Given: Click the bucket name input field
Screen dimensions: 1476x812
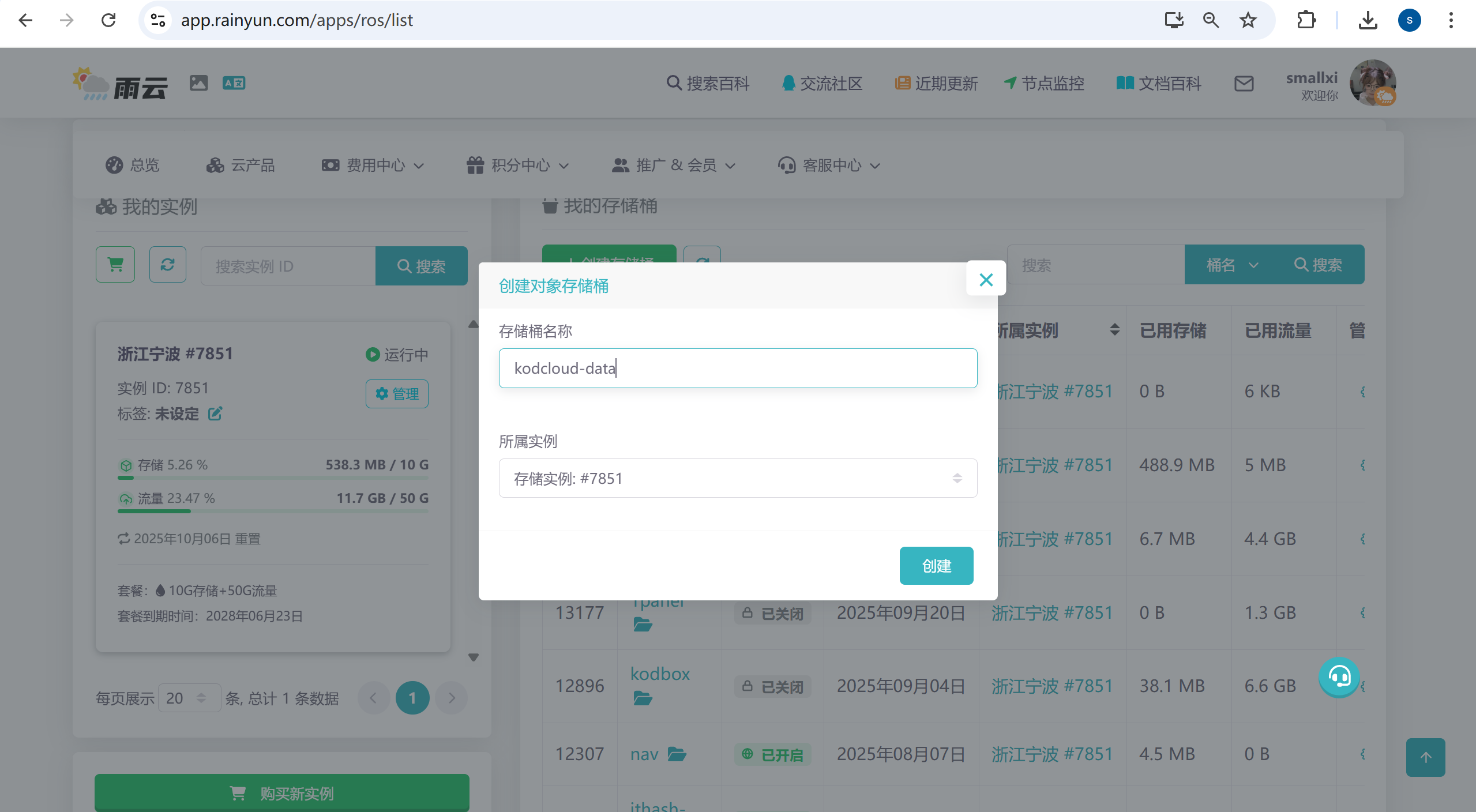Looking at the screenshot, I should point(738,368).
